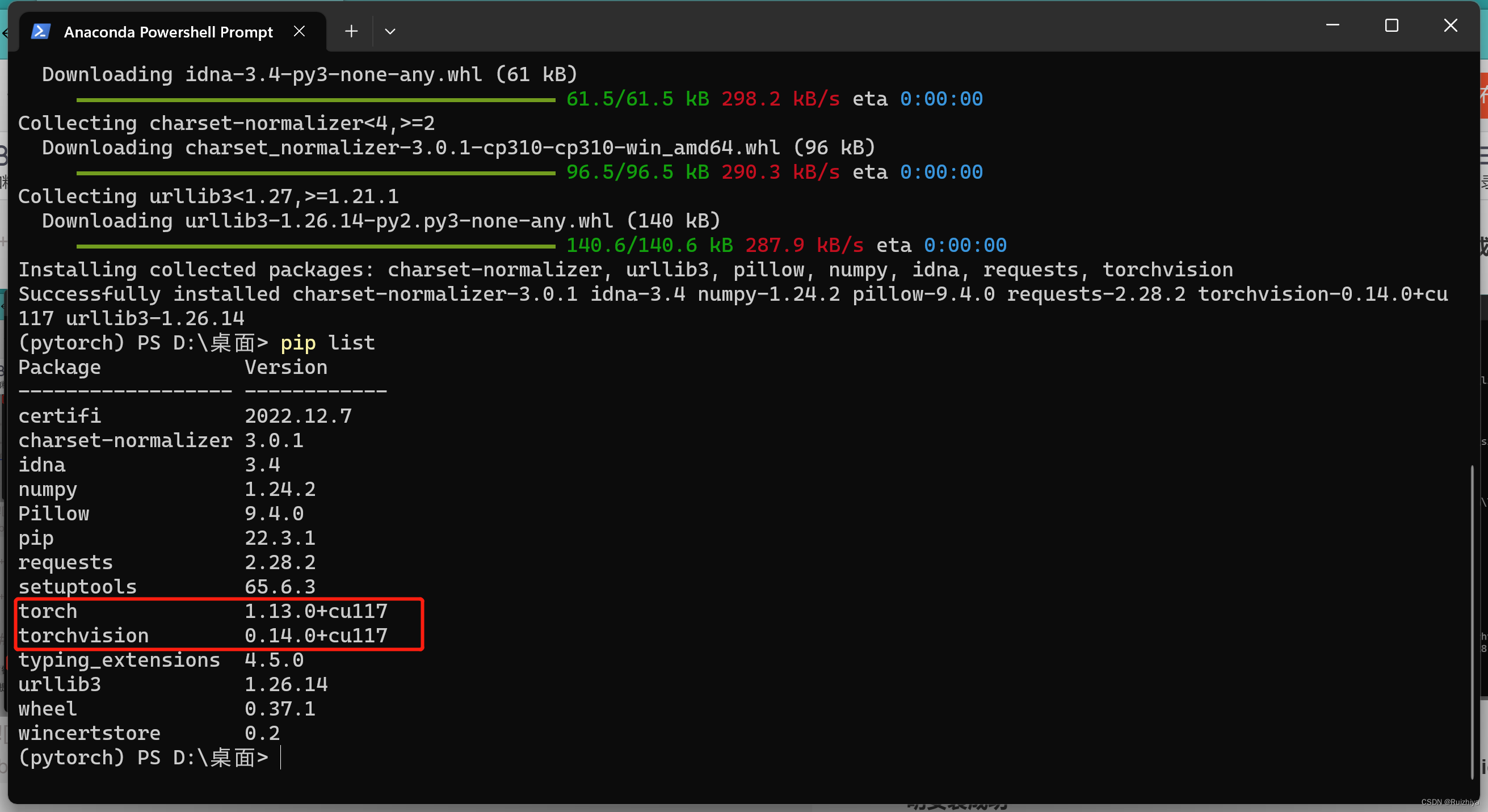The height and width of the screenshot is (812, 1488).
Task: Click the urllib3 download progress bar
Action: click(316, 247)
